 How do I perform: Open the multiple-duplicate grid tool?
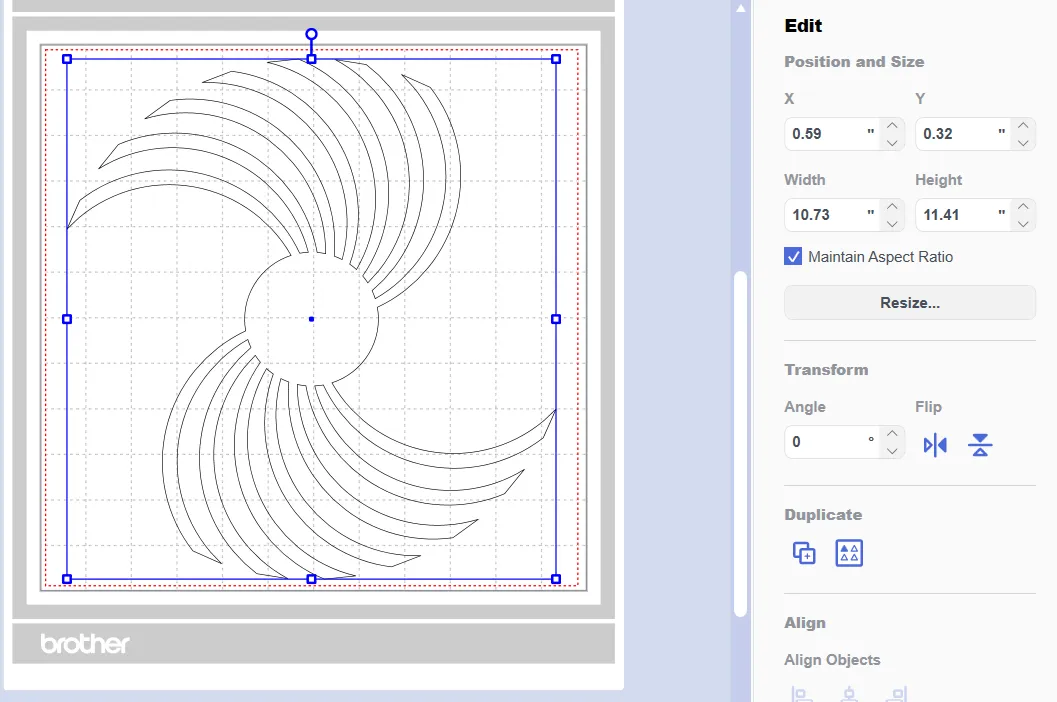849,553
